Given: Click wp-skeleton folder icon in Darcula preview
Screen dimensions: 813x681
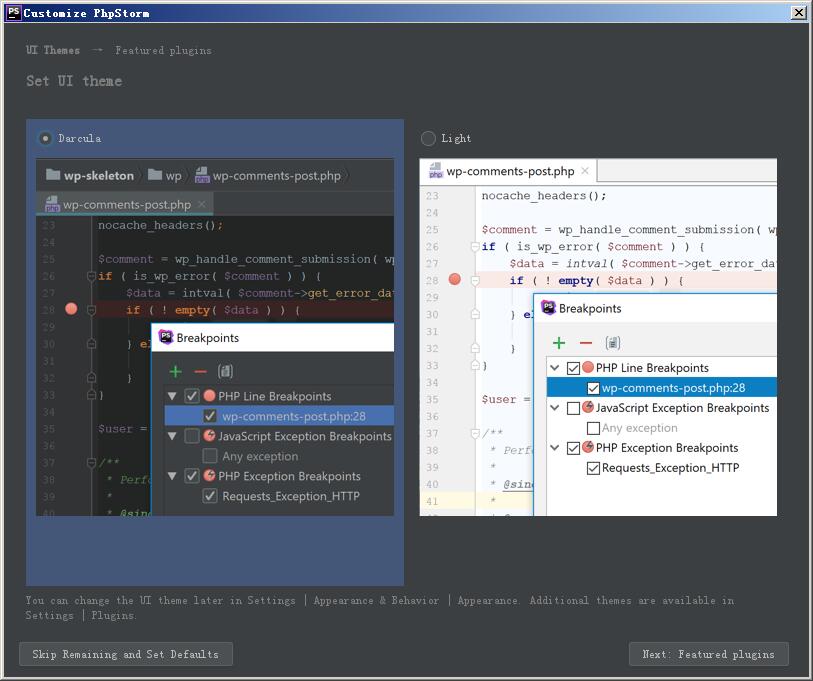Looking at the screenshot, I should pos(53,175).
